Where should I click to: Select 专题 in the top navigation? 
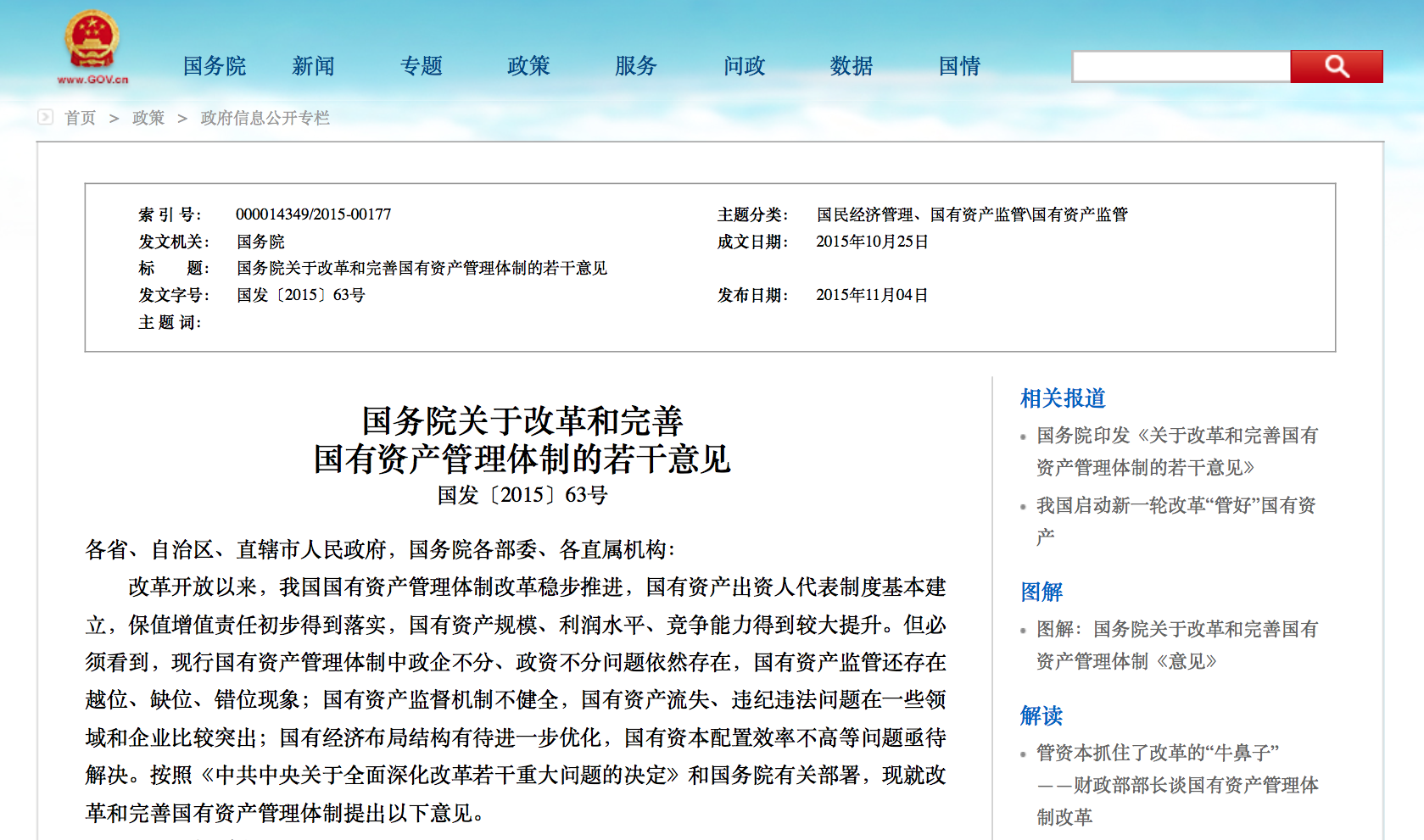coord(422,66)
